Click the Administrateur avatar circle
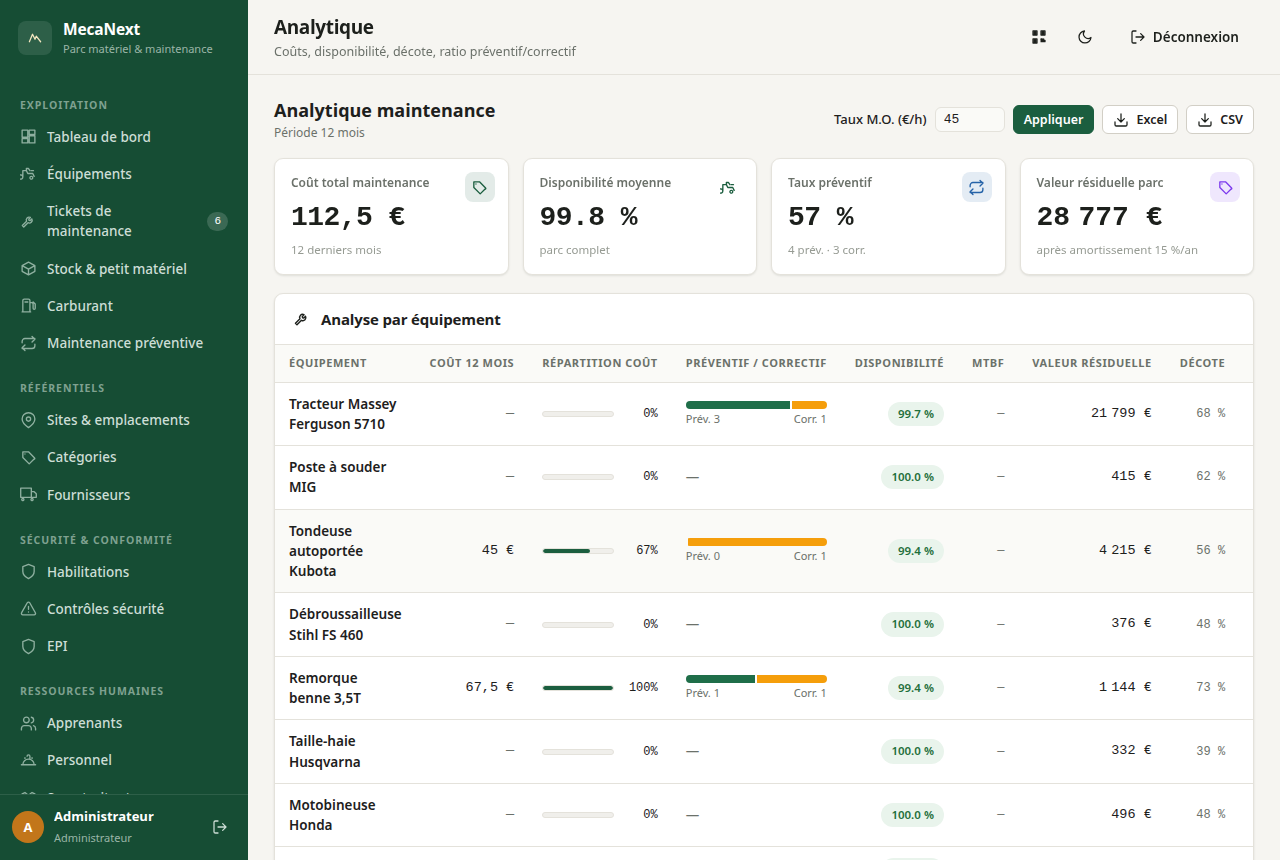 pyautogui.click(x=28, y=827)
